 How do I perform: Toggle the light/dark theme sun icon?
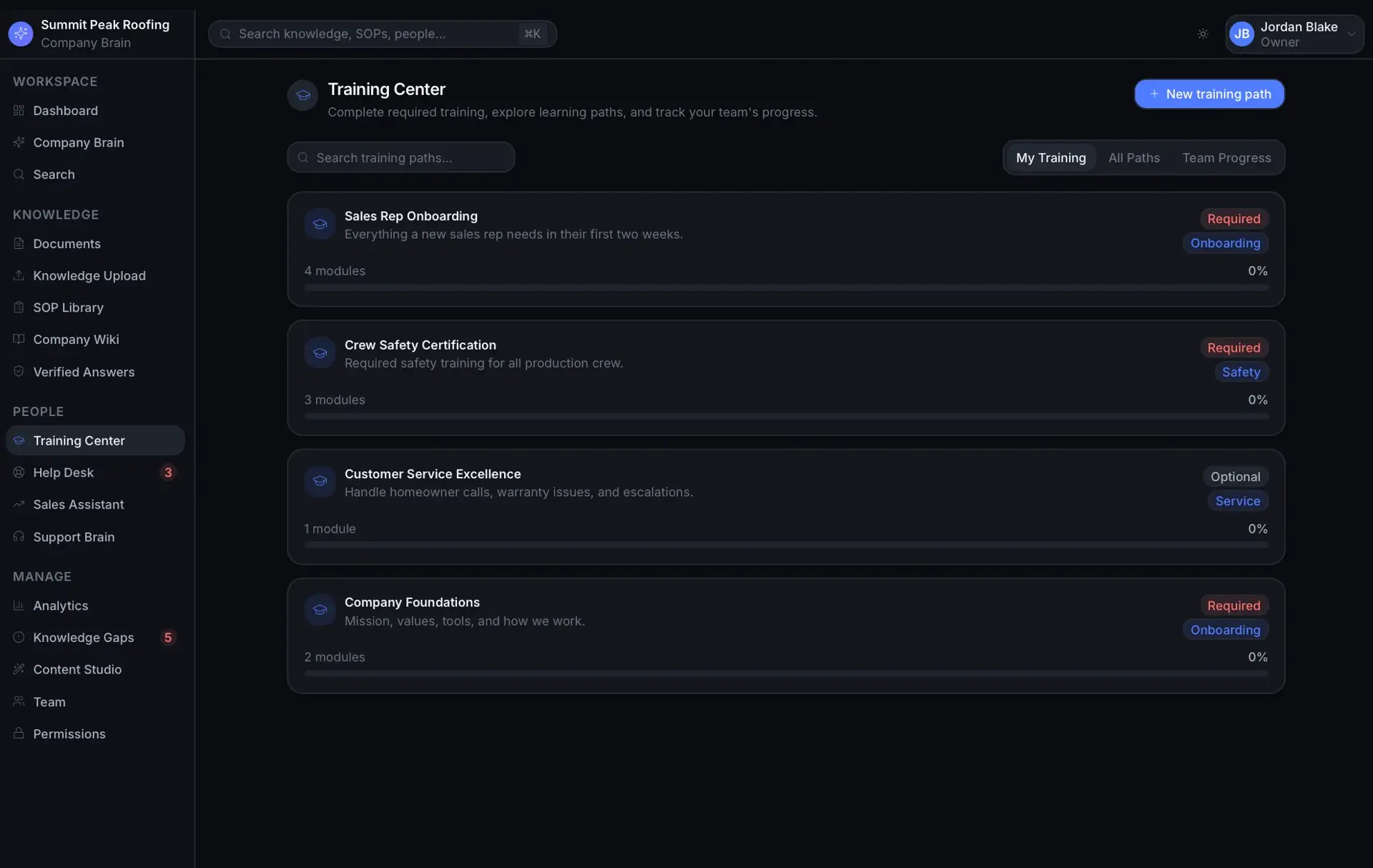click(x=1203, y=34)
